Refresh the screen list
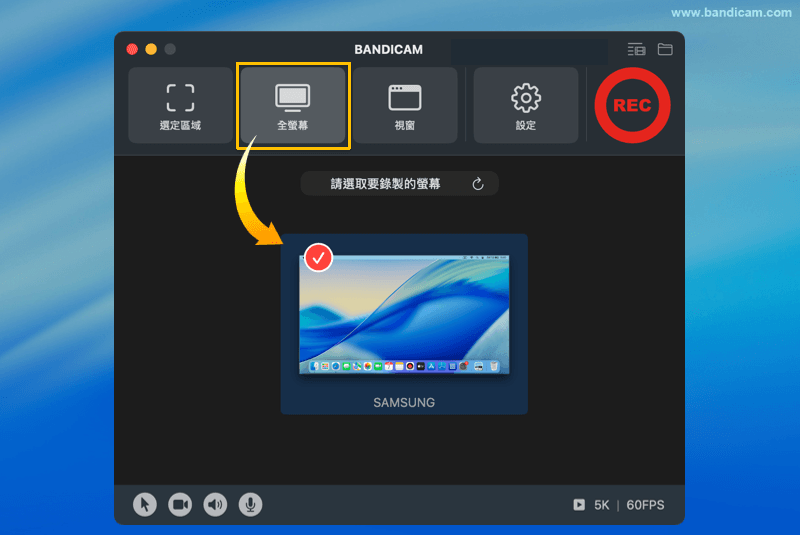The image size is (800, 535). 478,184
